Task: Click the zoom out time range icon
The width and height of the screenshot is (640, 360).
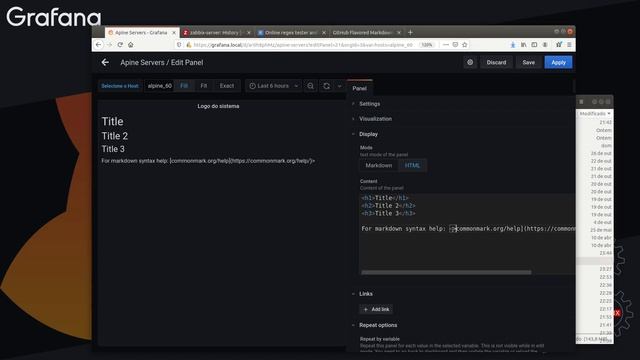Action: pos(311,86)
